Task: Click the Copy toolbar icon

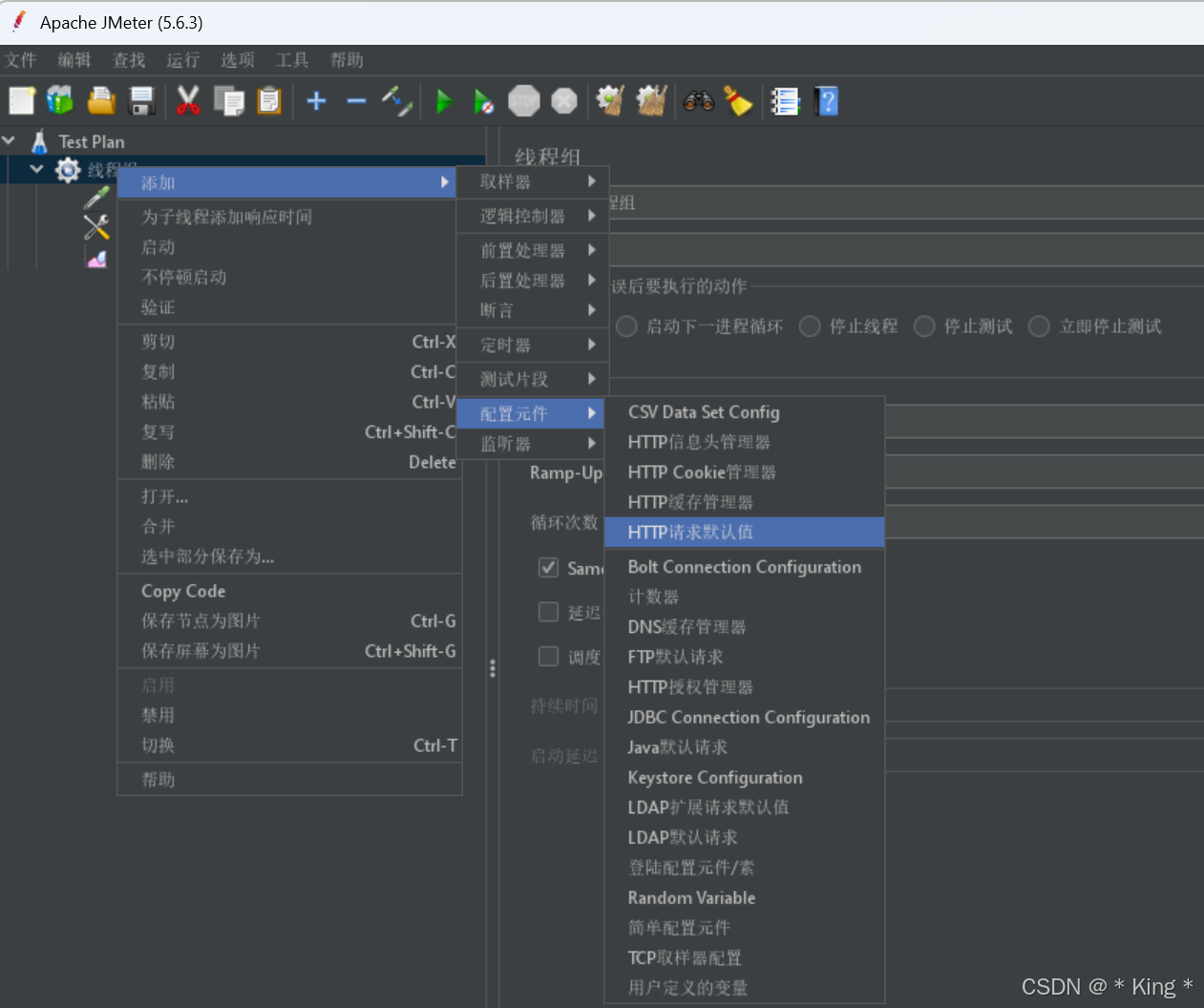Action: tap(229, 100)
